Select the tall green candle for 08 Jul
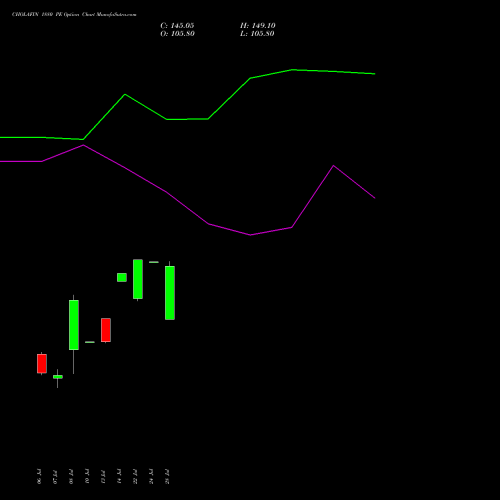 pos(74,325)
